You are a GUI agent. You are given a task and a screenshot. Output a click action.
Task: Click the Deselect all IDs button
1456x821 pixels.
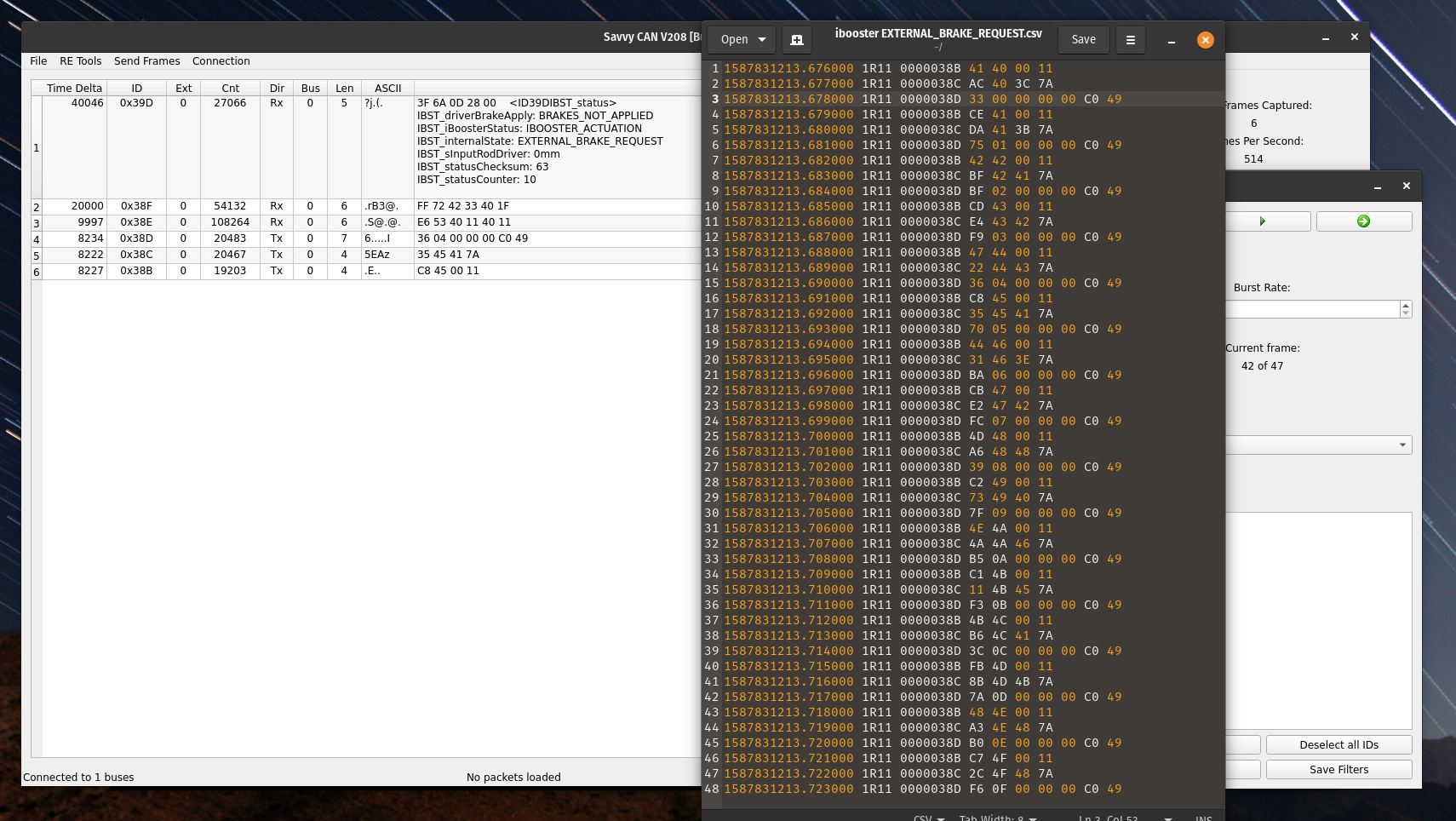coord(1338,745)
